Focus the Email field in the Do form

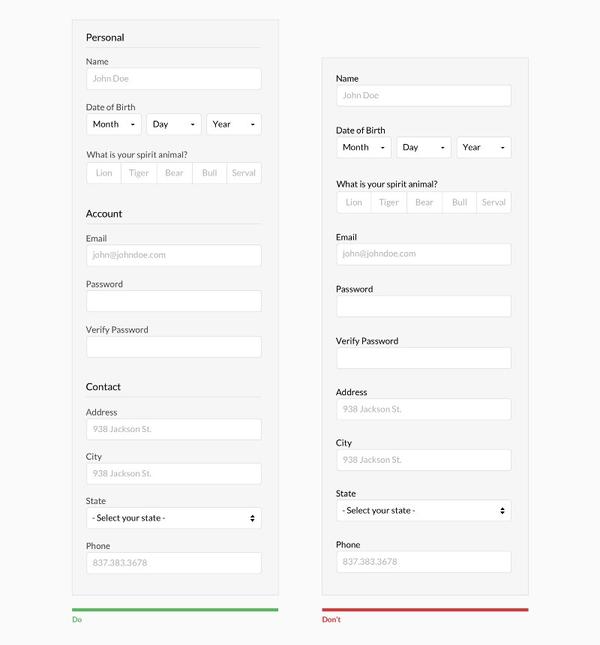tap(174, 255)
